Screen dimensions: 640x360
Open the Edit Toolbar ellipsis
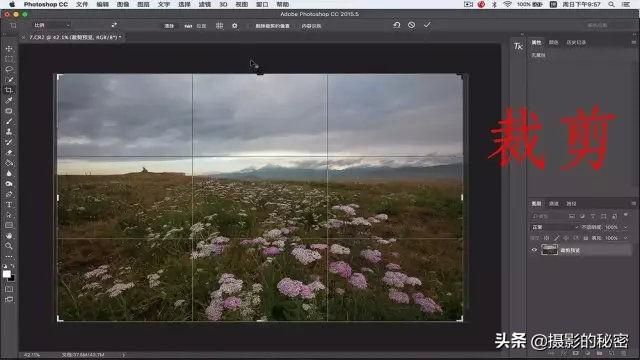pyautogui.click(x=9, y=257)
